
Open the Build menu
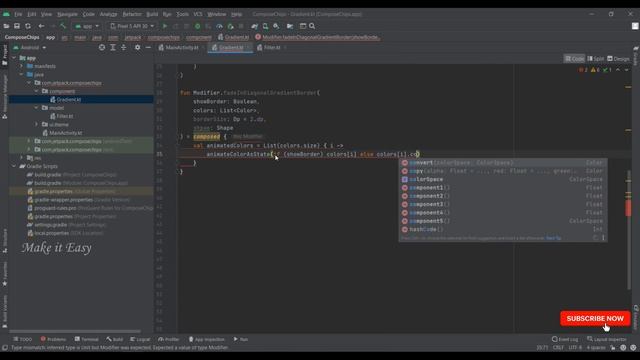pos(152,14)
